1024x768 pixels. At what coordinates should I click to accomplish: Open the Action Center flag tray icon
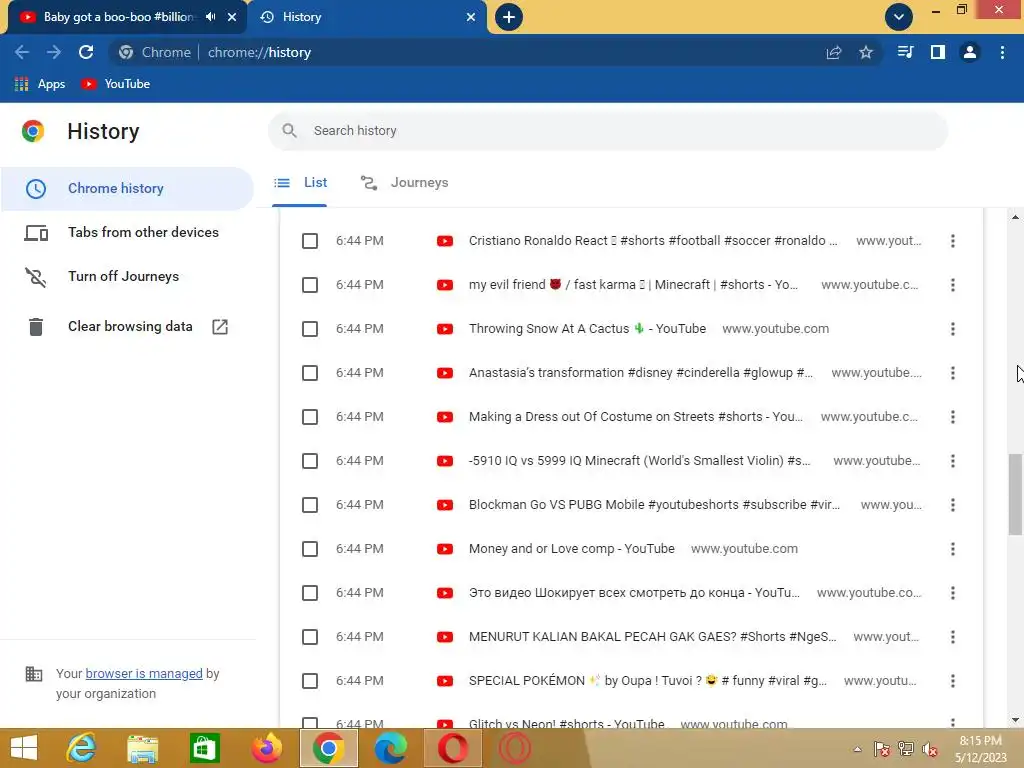pyautogui.click(x=881, y=749)
